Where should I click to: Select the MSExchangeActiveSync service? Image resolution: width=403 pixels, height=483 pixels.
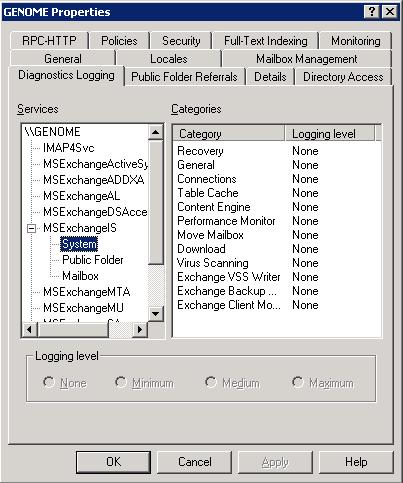[96, 164]
